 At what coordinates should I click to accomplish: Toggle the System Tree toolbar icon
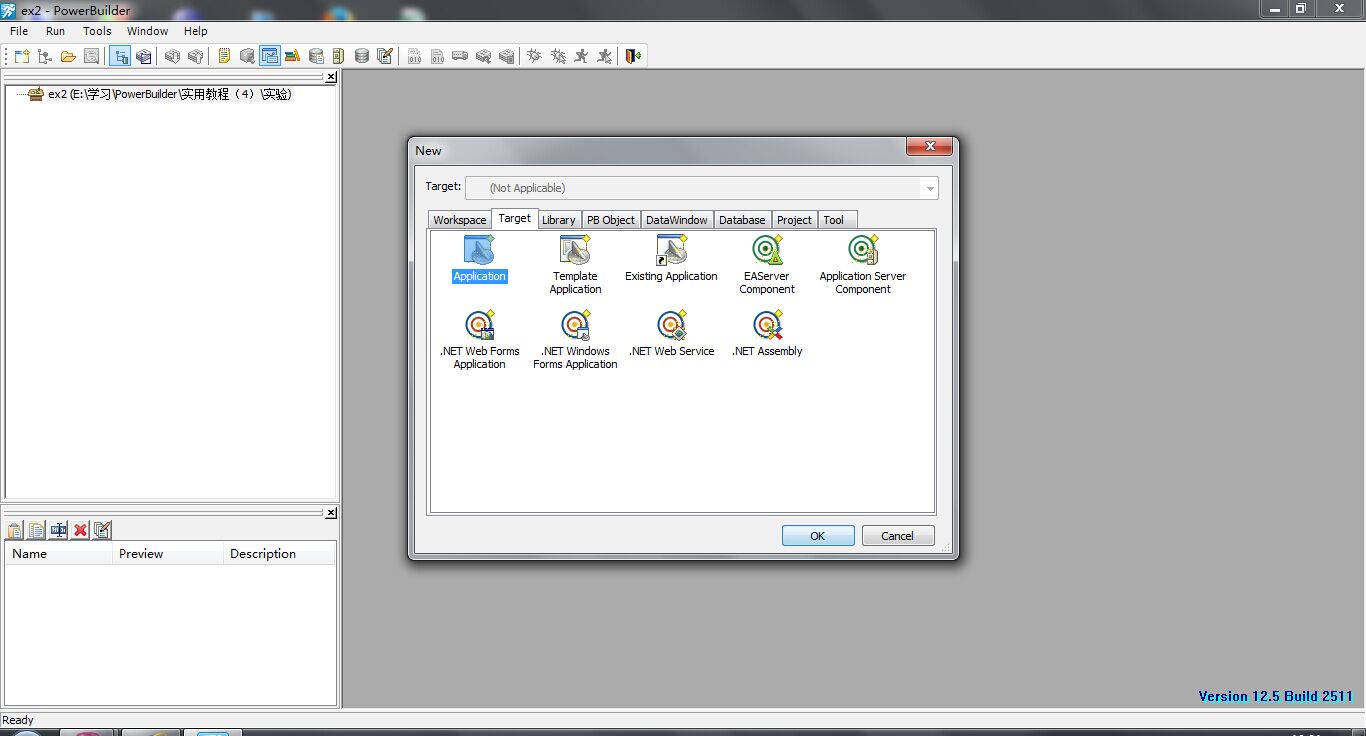point(120,56)
